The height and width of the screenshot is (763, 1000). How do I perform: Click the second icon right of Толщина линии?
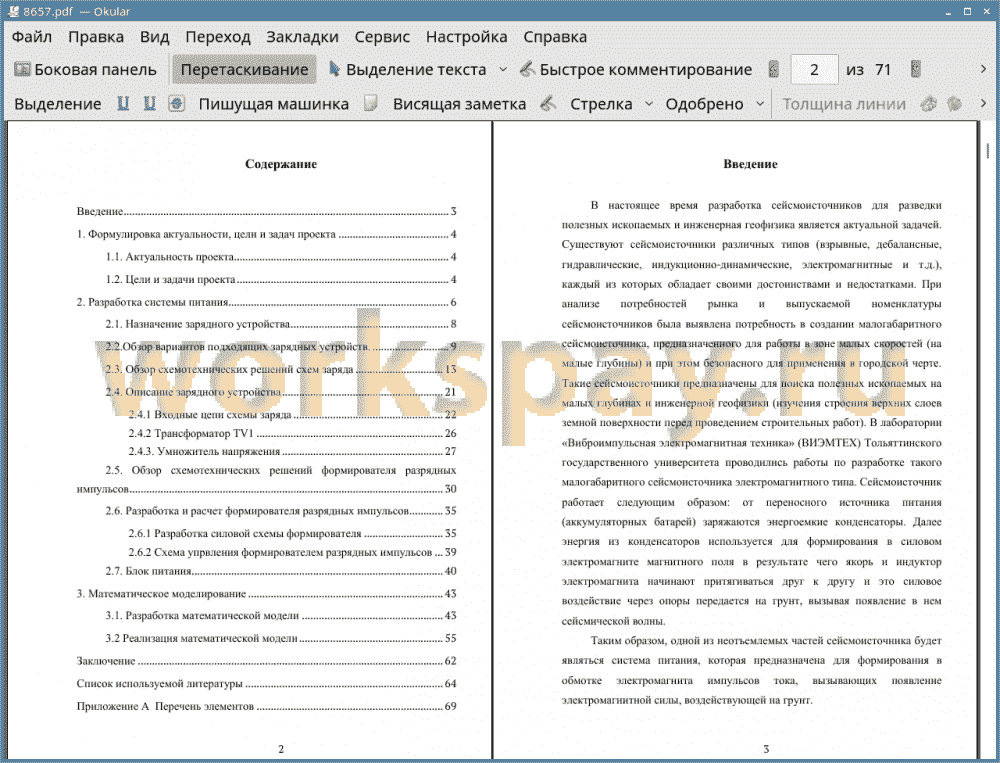tap(954, 103)
